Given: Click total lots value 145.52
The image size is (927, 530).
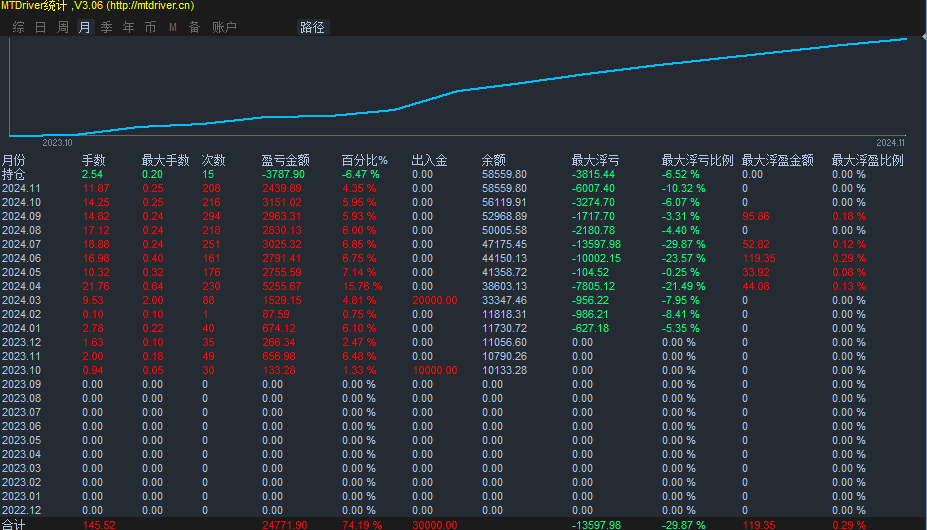Looking at the screenshot, I should [99, 525].
